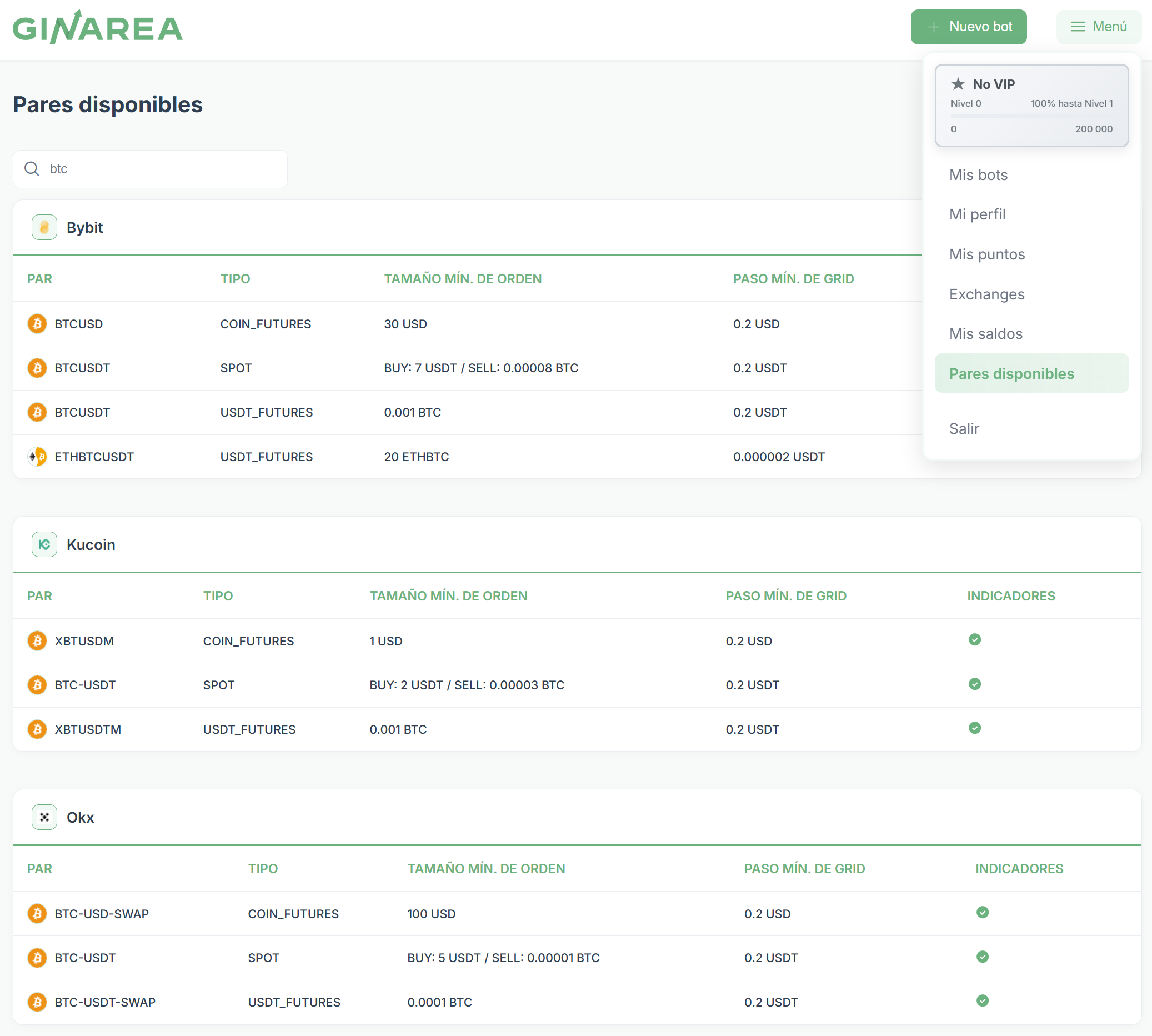The height and width of the screenshot is (1036, 1152).
Task: Click Salir to log out
Action: (x=1031, y=429)
